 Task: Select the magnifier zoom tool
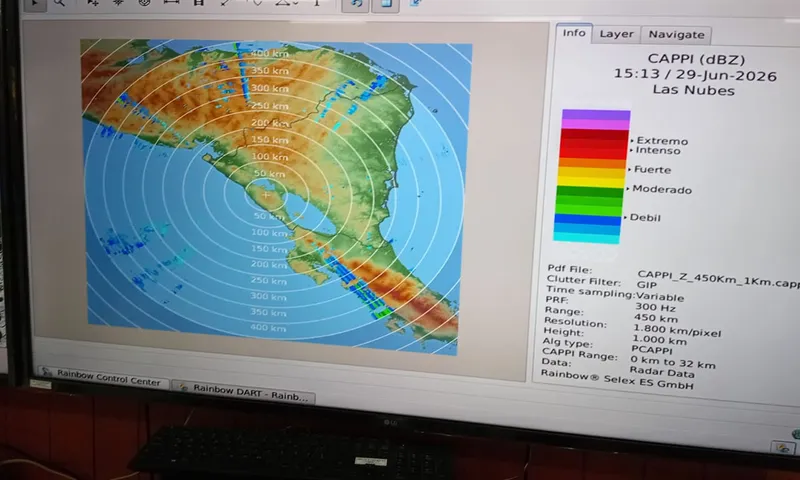click(x=60, y=3)
